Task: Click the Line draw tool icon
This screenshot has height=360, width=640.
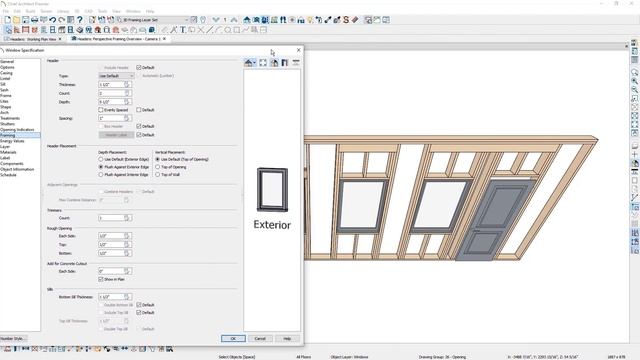Action: pyautogui.click(x=209, y=30)
